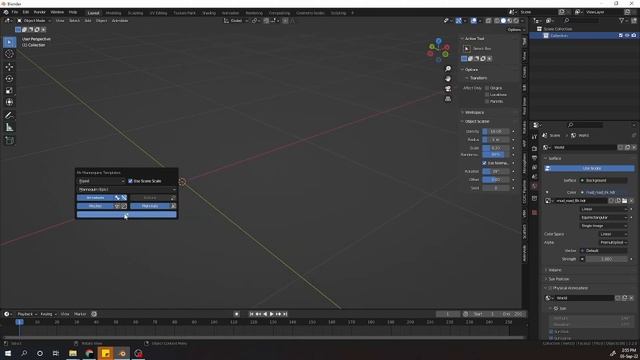Open the Output properties tab icon
Screen dimensions: 640x360
coord(534,158)
